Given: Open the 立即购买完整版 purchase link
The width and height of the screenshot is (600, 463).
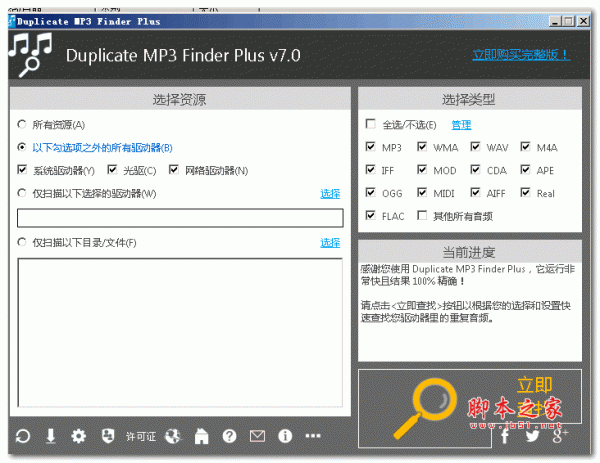Looking at the screenshot, I should [x=521, y=55].
